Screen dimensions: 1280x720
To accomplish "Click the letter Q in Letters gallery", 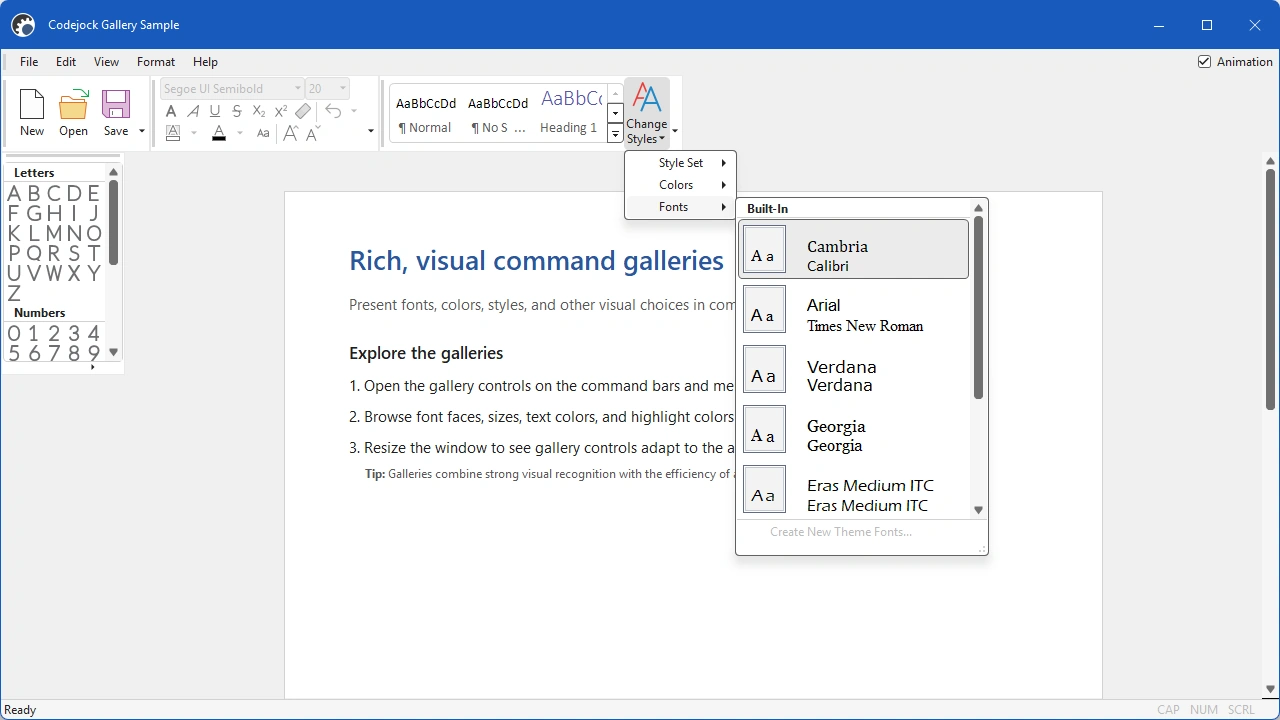I will [x=34, y=253].
